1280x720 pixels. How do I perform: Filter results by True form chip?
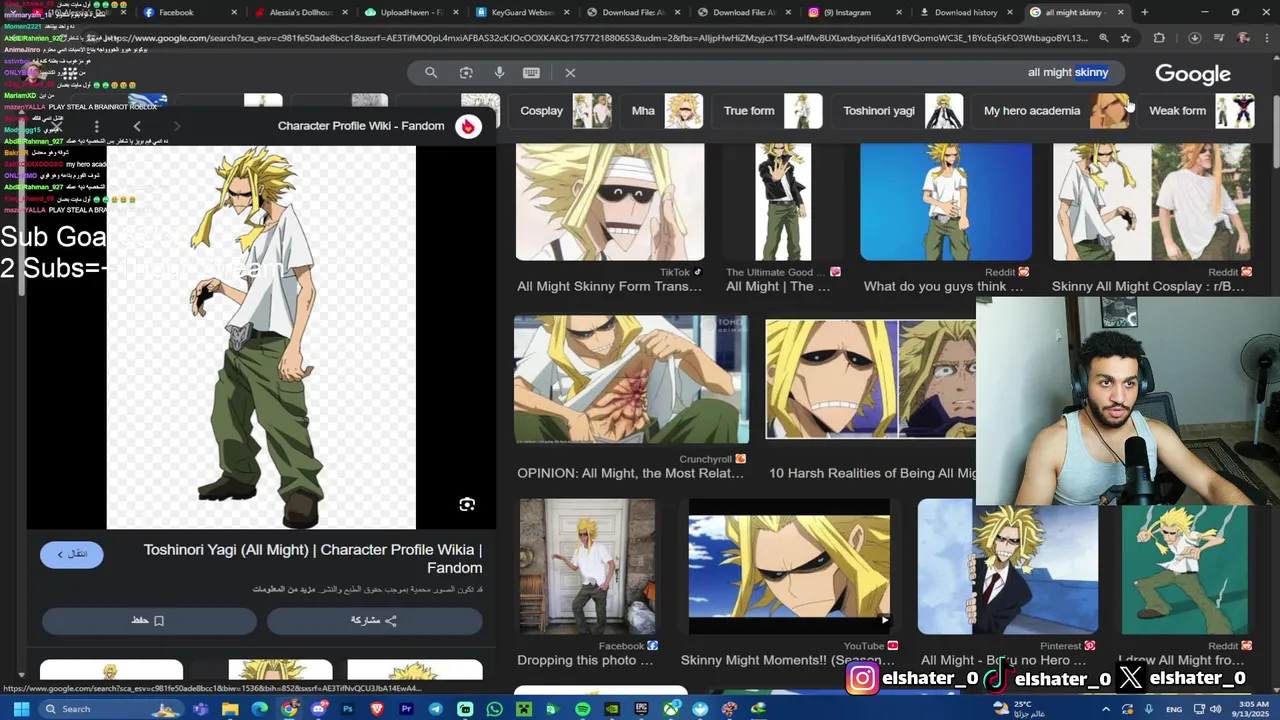[767, 111]
